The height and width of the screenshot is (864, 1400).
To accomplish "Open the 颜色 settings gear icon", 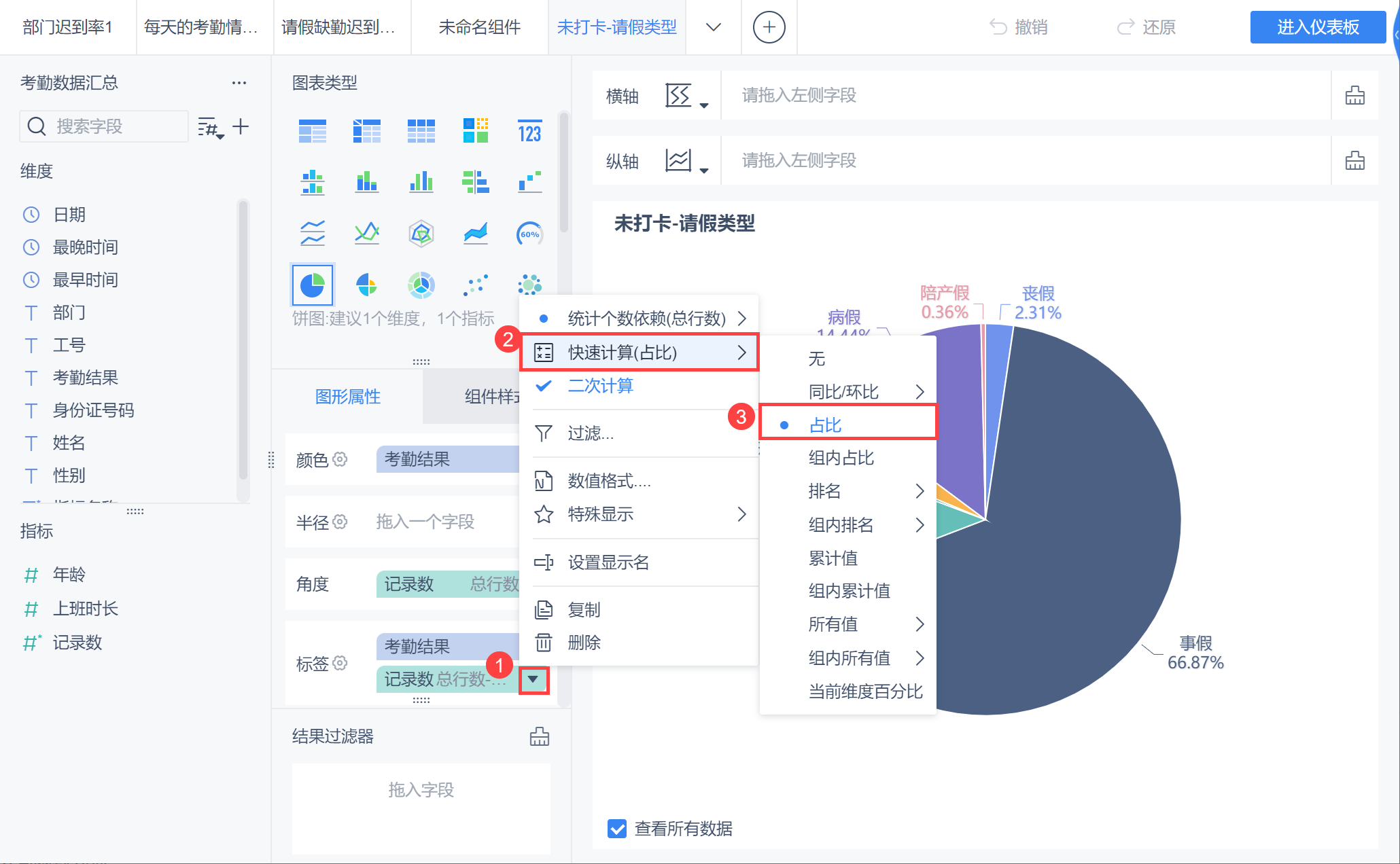I will coord(340,459).
